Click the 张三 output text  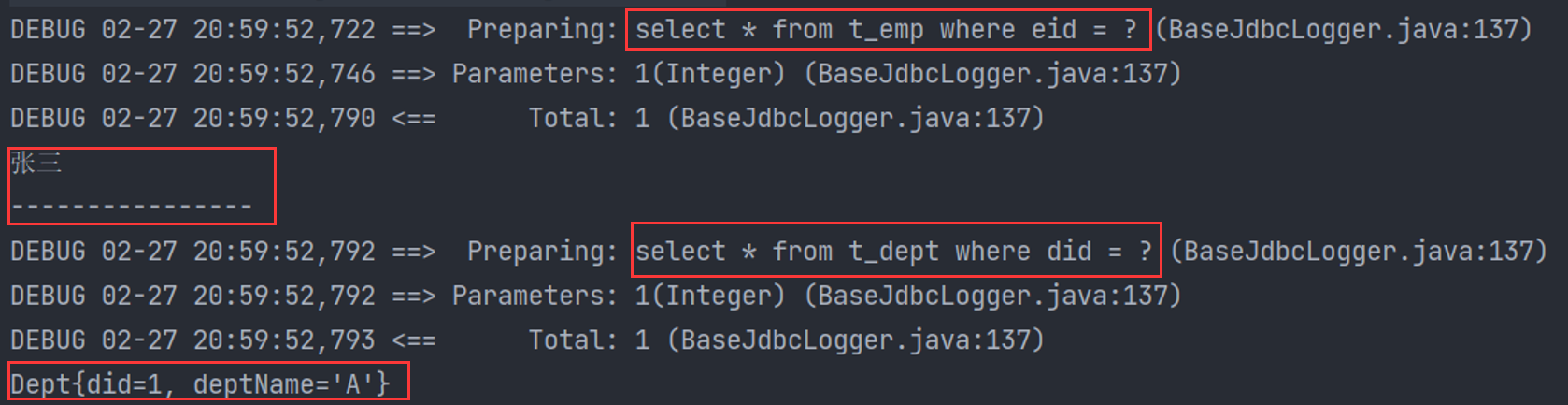(36, 164)
